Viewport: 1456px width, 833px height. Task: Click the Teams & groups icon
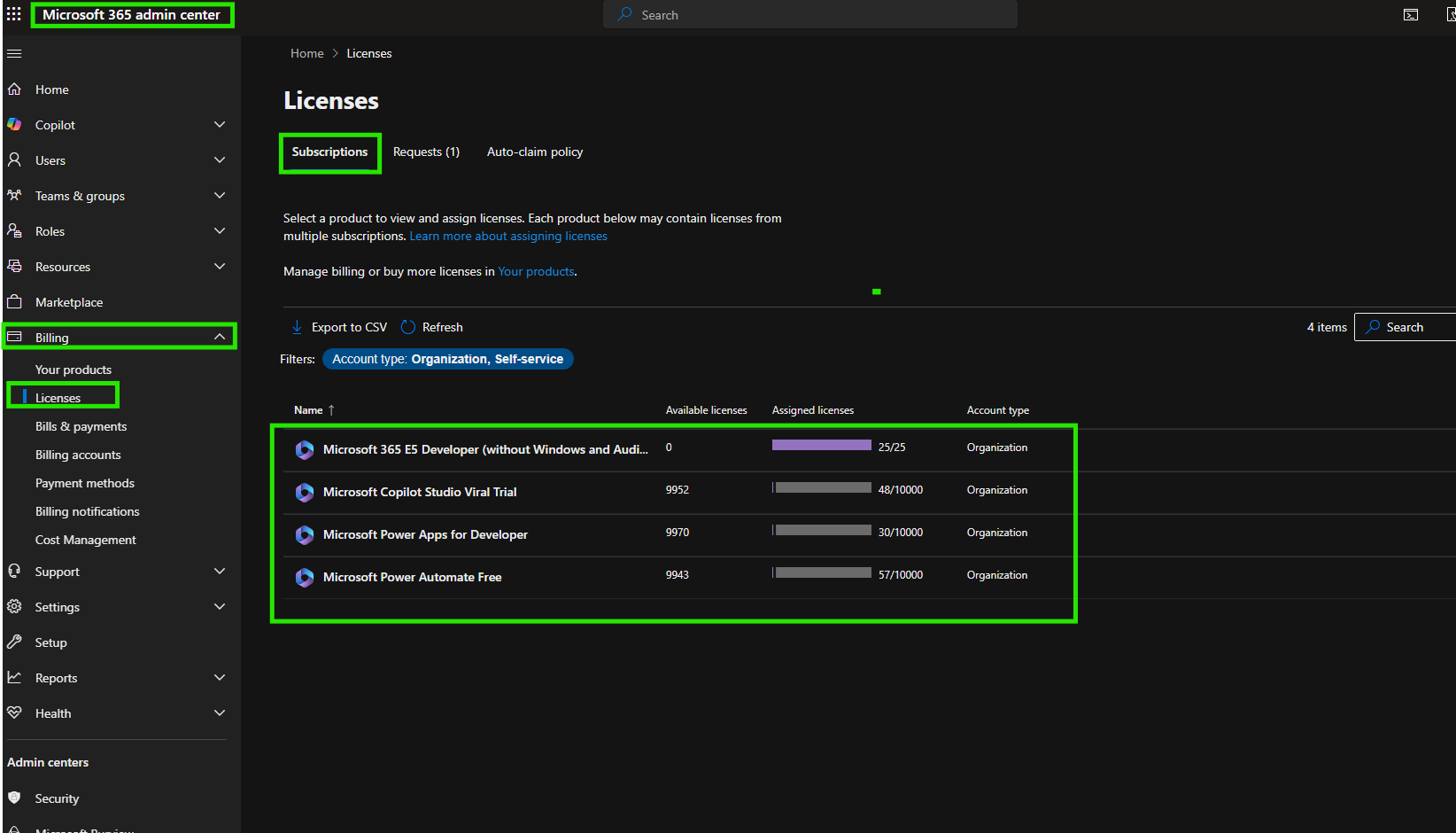14,196
